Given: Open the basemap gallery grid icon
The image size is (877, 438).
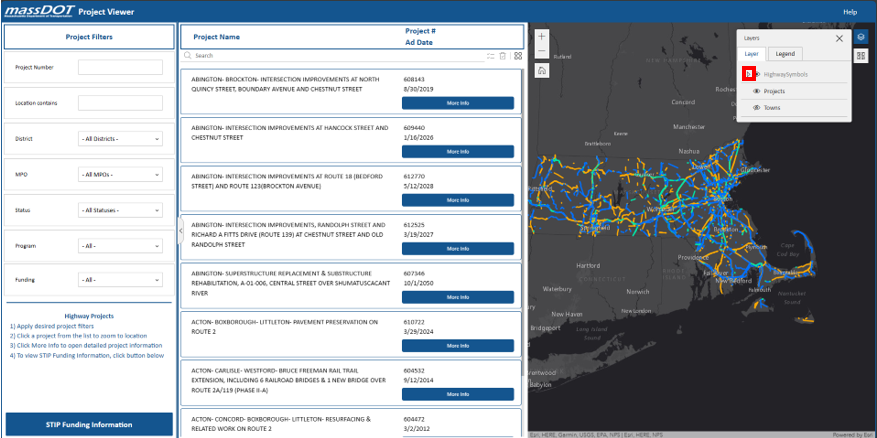Looking at the screenshot, I should (861, 55).
